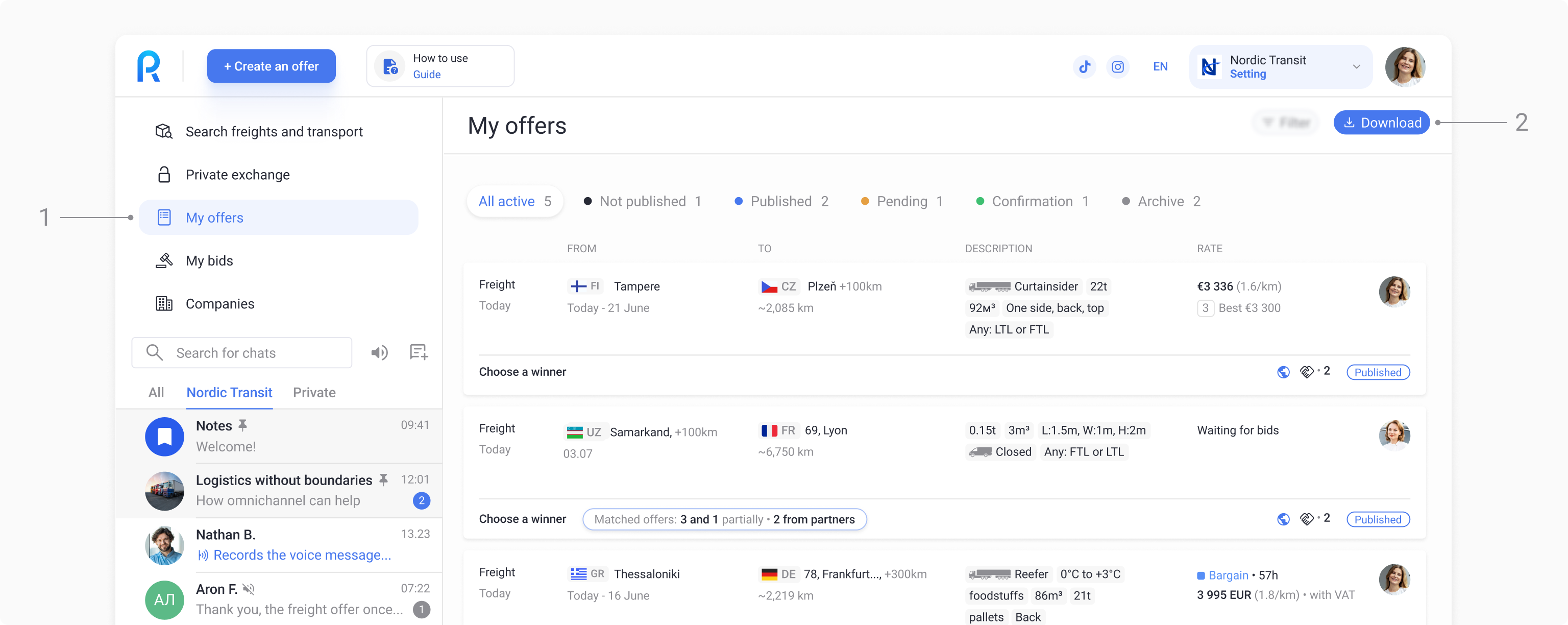This screenshot has height=625, width=1568.
Task: Click handshake icon on Samarkand offer
Action: tap(1306, 519)
